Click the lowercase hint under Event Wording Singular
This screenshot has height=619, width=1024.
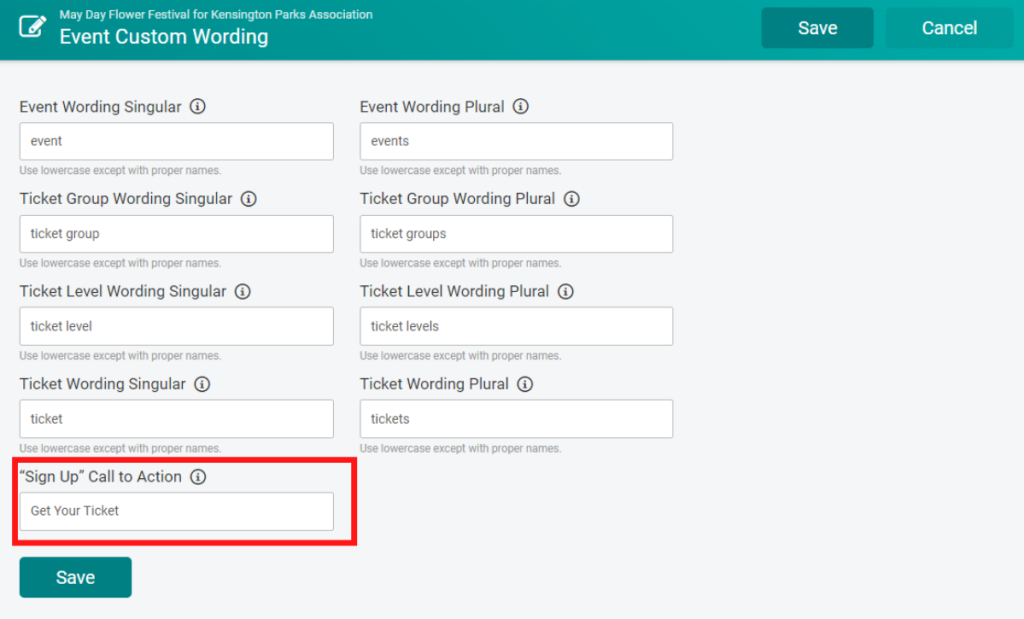120,170
